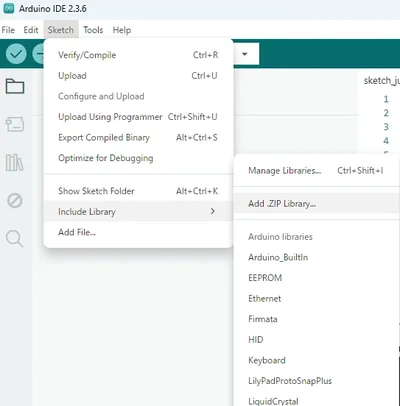Viewport: 400px width, 406px height.
Task: Select Verify/Compile from the Sketch menu
Action: tap(138, 55)
